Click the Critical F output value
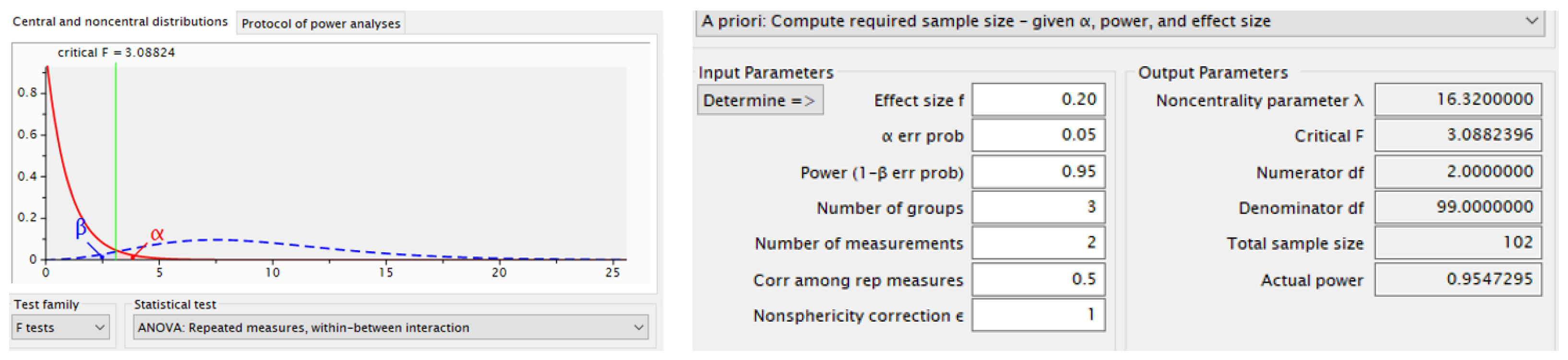 [x=1457, y=135]
